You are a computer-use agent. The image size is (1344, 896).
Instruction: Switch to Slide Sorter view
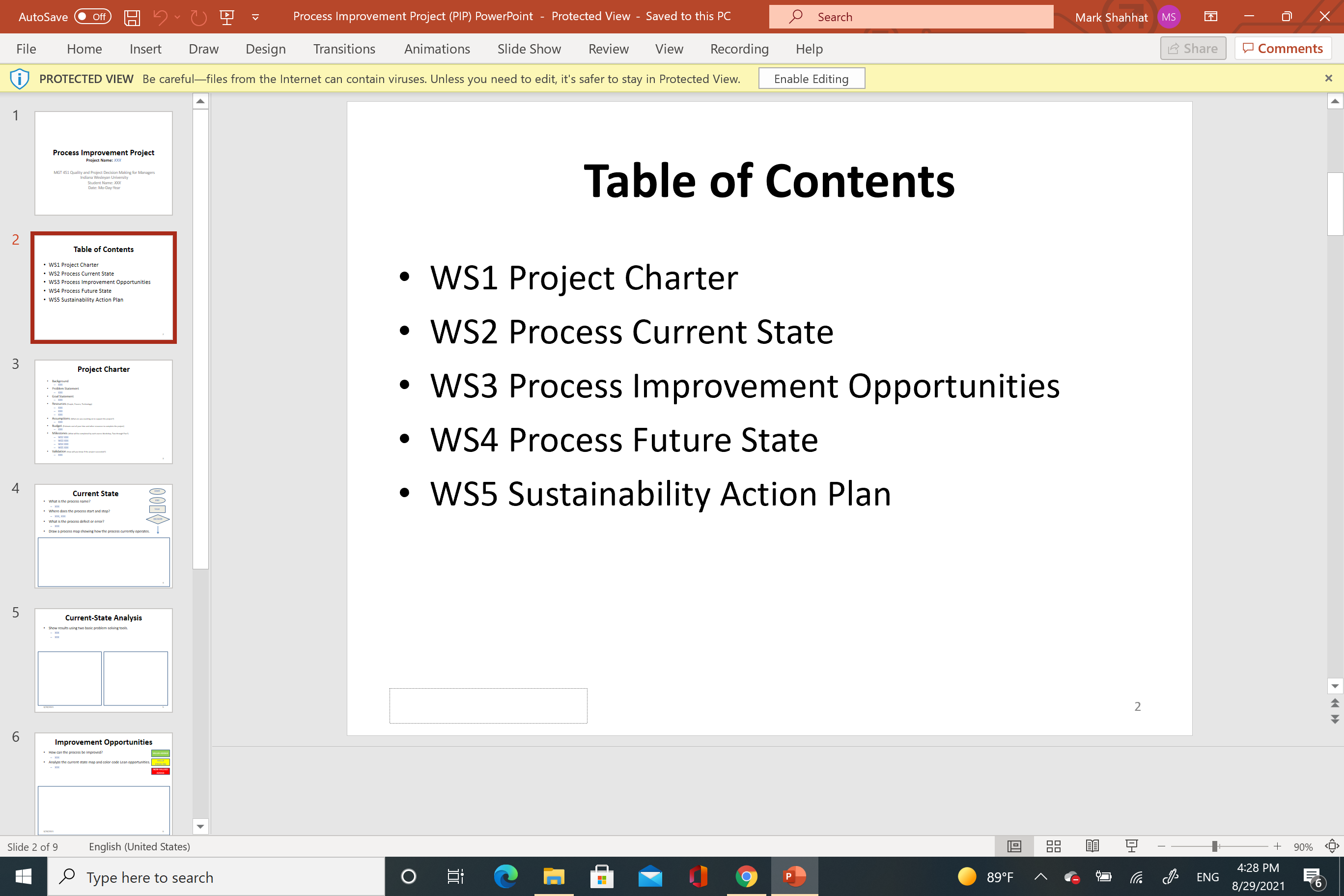click(1053, 846)
